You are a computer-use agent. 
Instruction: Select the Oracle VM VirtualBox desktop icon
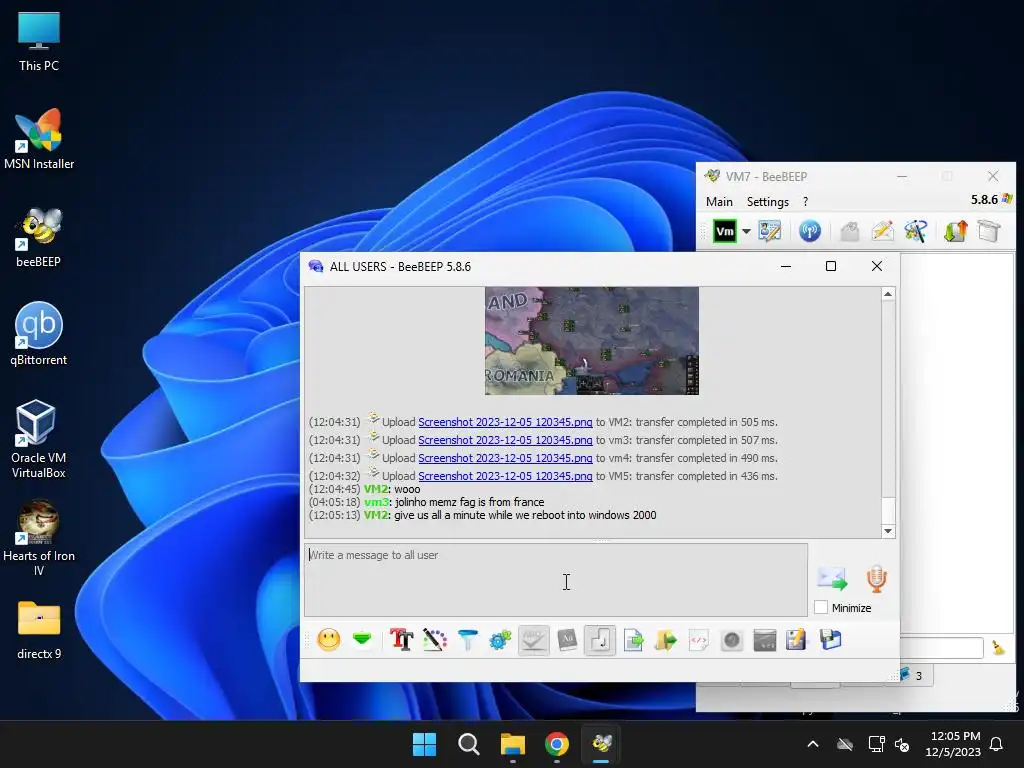(x=39, y=439)
